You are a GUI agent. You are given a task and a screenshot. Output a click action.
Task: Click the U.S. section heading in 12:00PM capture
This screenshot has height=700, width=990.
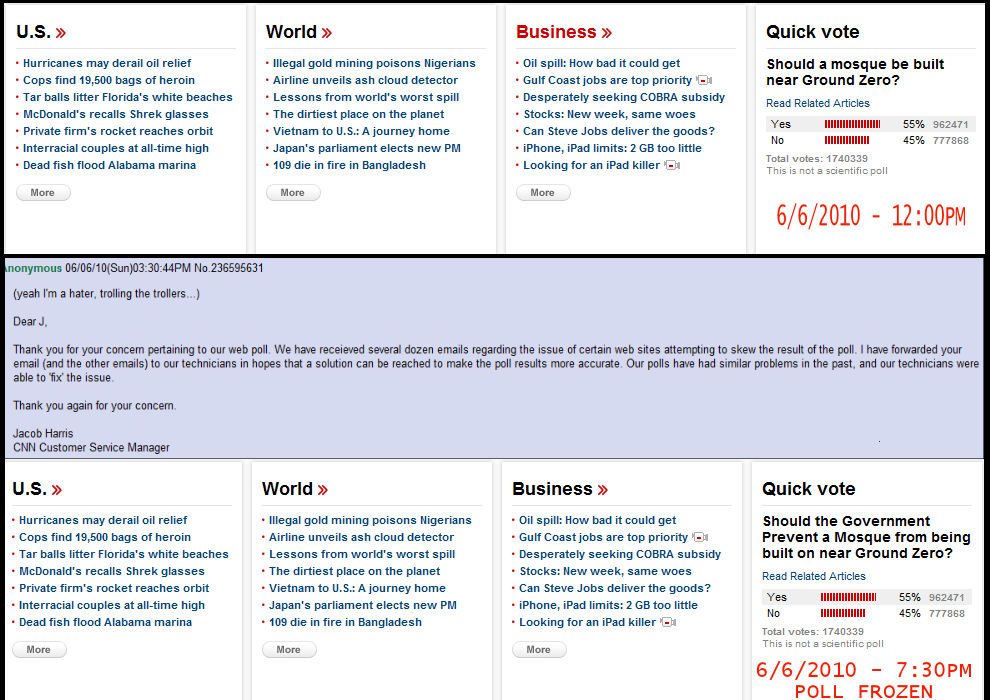click(x=41, y=32)
